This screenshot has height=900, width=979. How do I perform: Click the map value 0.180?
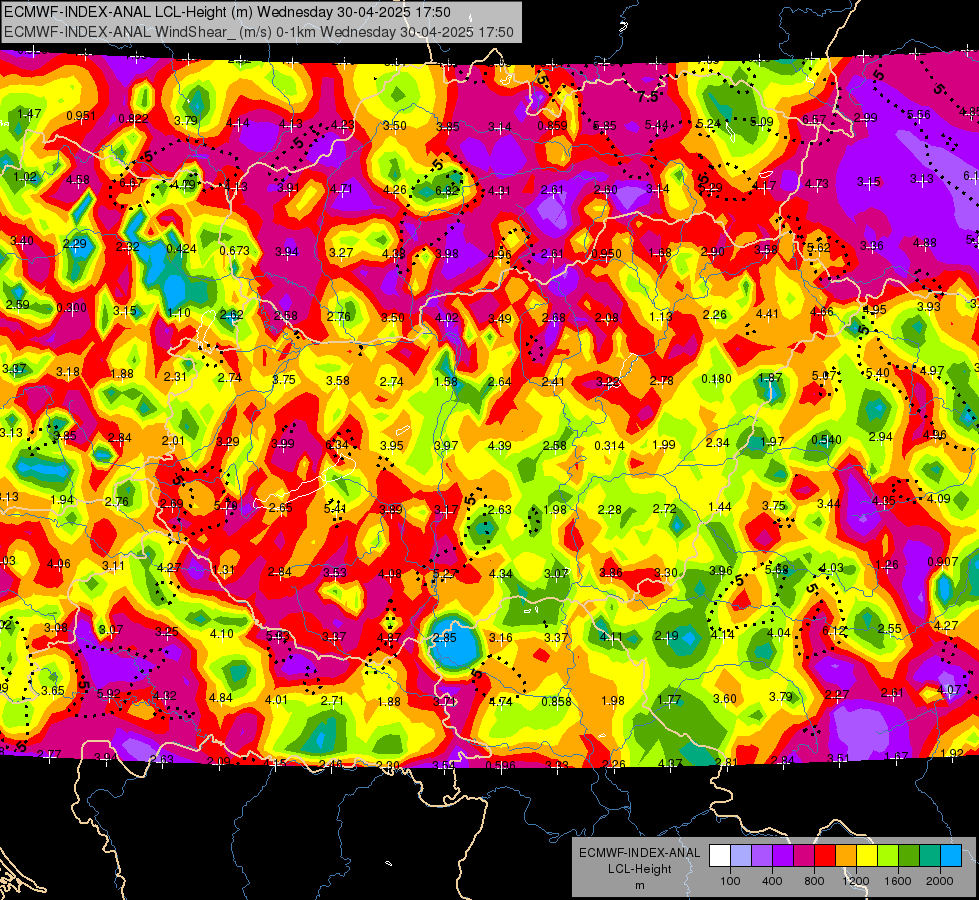pyautogui.click(x=716, y=379)
